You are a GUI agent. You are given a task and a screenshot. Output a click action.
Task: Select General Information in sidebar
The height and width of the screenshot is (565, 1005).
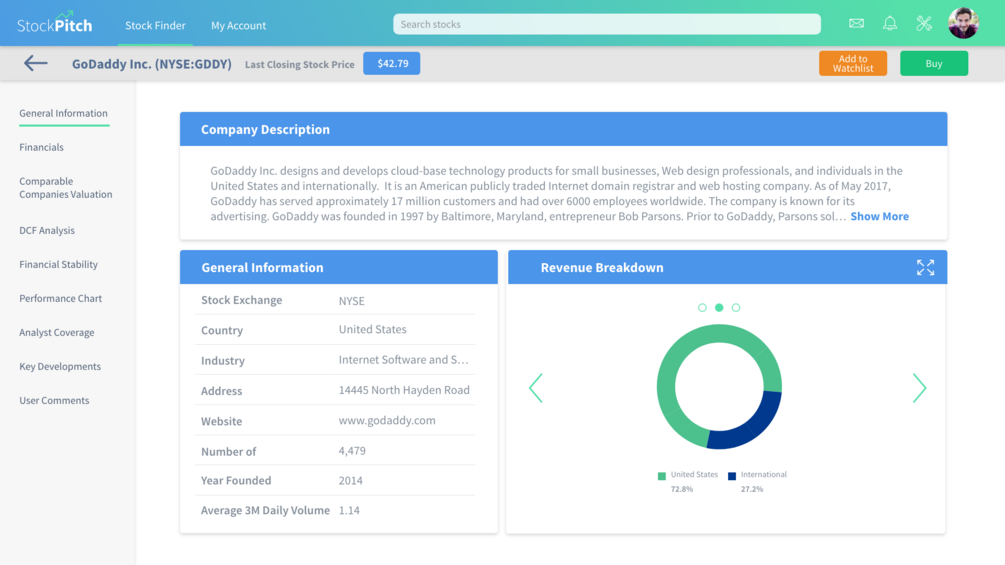[x=63, y=113]
